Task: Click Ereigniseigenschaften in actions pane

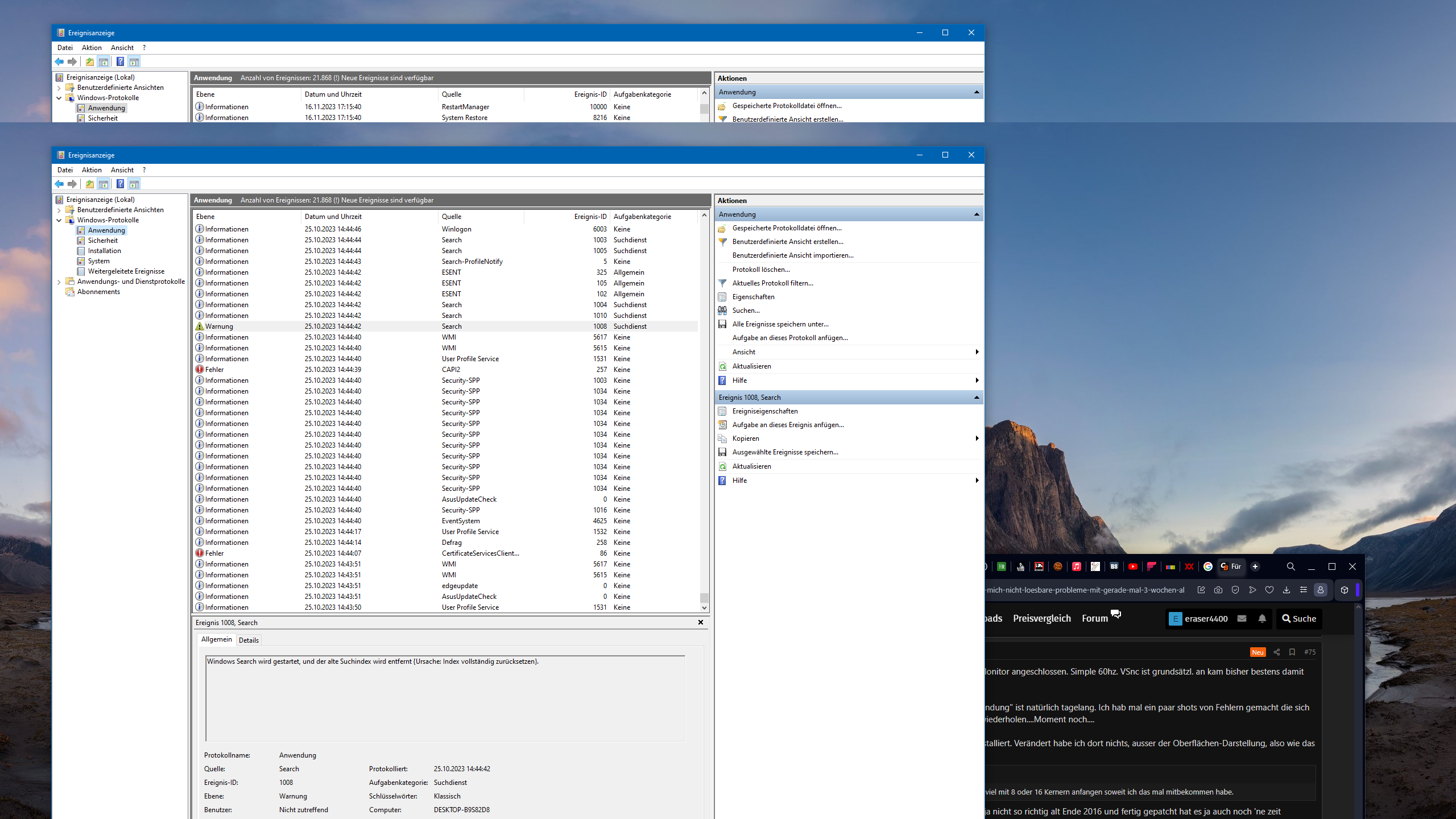Action: pos(765,411)
